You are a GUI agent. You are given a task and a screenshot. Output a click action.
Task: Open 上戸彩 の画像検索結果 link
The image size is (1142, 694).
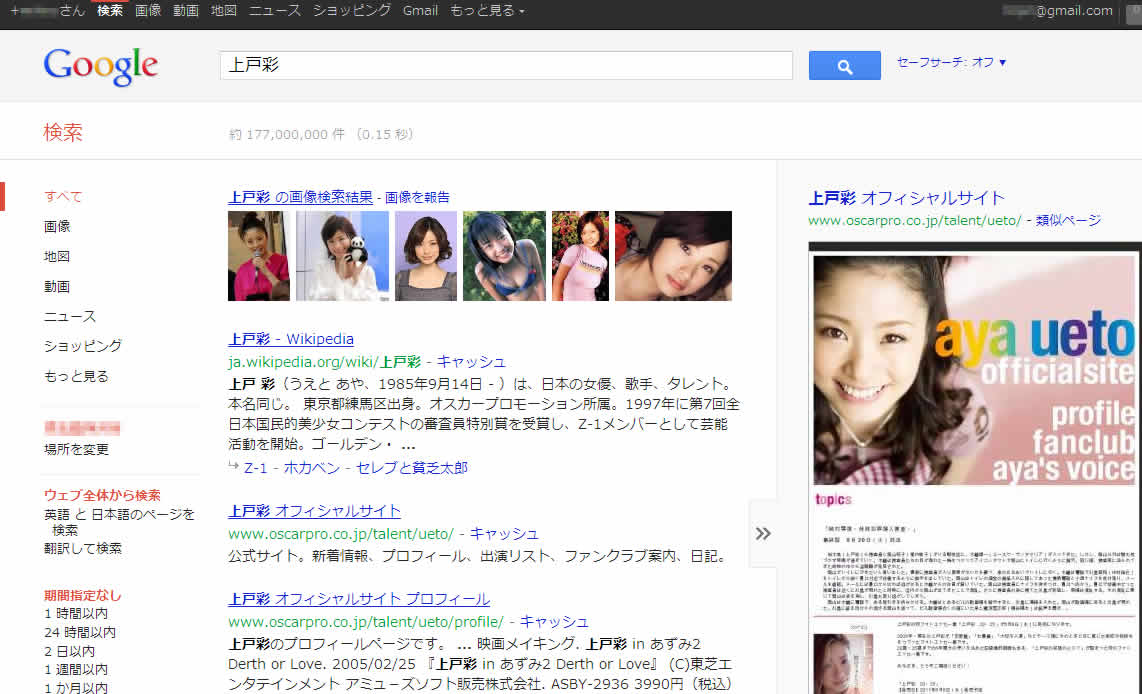[x=300, y=197]
